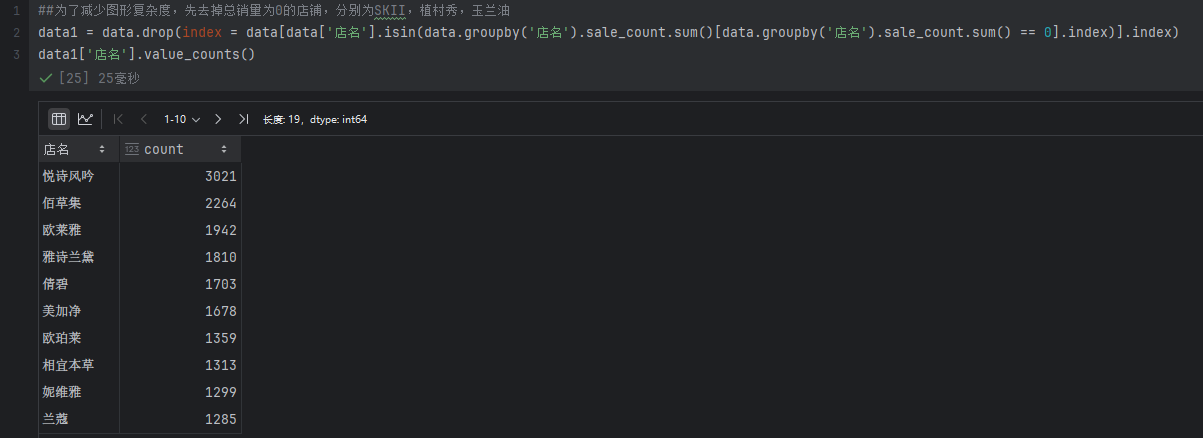
Task: Select the 倩碧 row name
Action: click(55, 284)
